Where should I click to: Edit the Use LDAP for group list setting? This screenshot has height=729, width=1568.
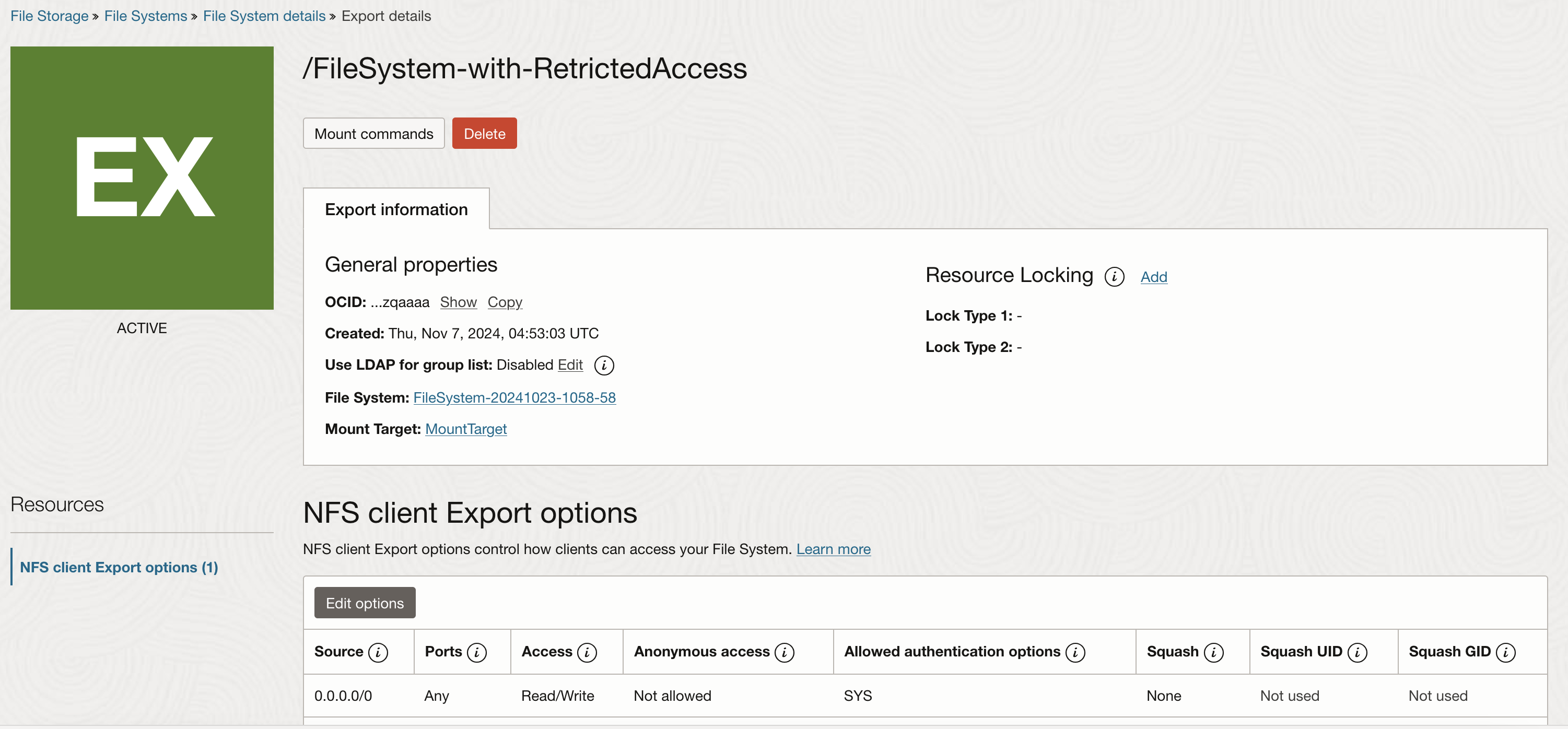(570, 365)
